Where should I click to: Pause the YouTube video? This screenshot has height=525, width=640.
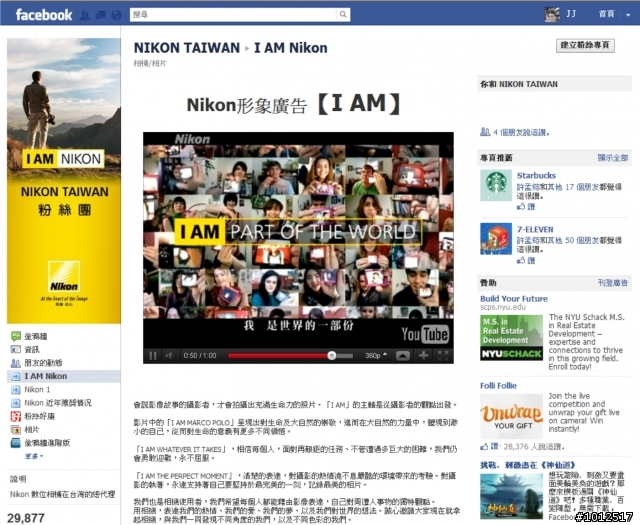pyautogui.click(x=153, y=356)
